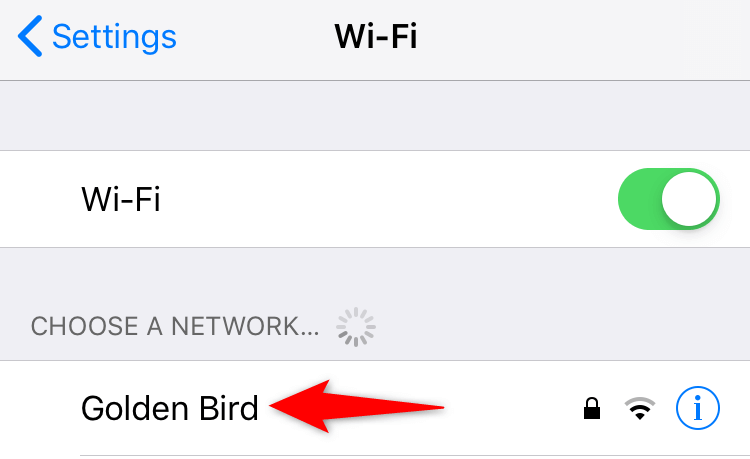Tap the Choose a Network header
Viewport: 750px width, 459px height.
pos(175,327)
